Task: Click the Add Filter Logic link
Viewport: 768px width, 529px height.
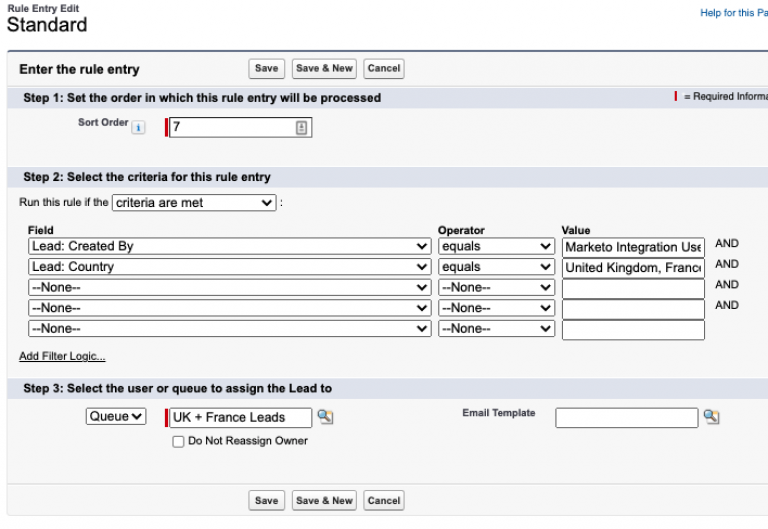Action: [62, 356]
